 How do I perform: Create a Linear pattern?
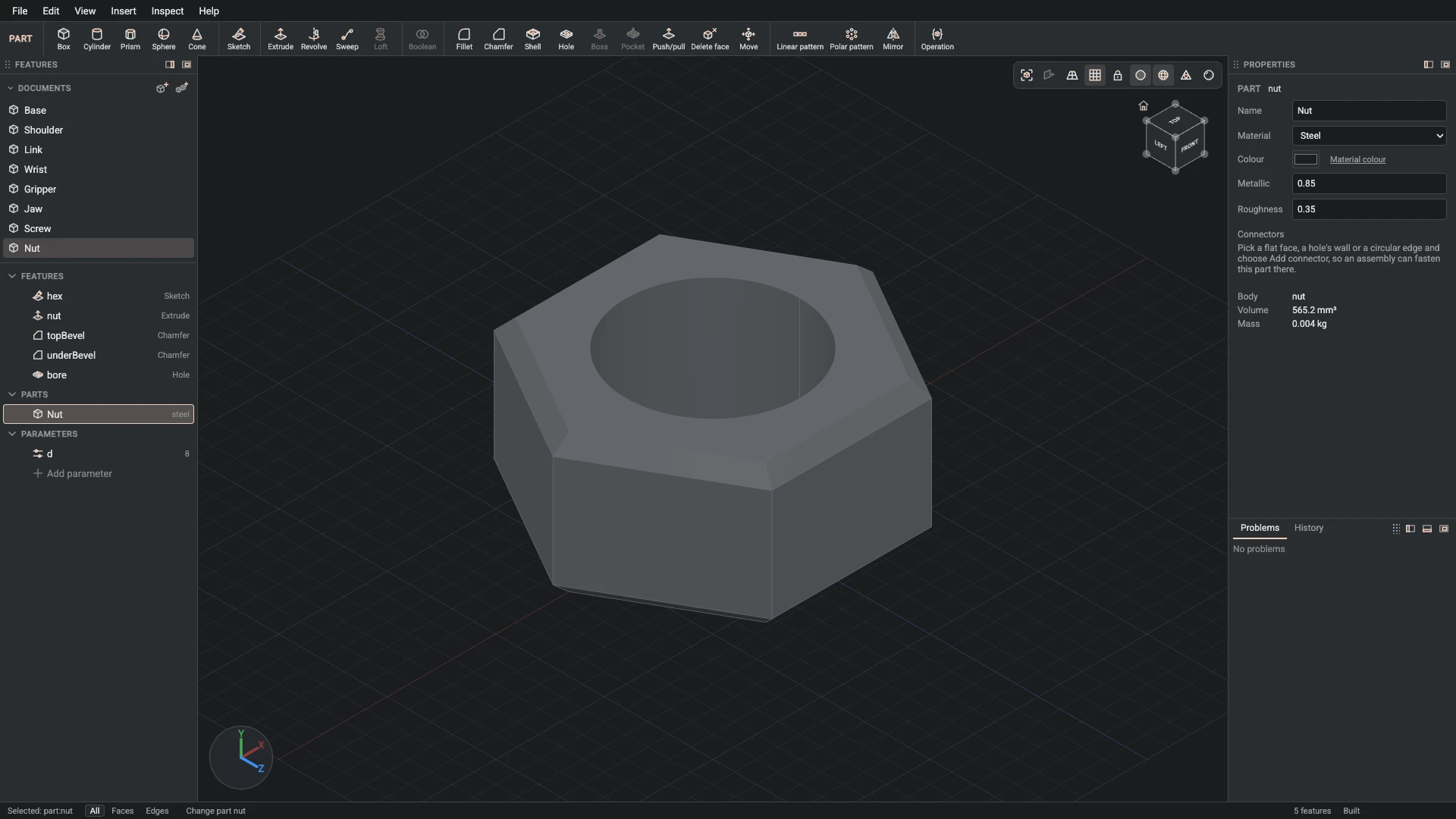coord(800,39)
